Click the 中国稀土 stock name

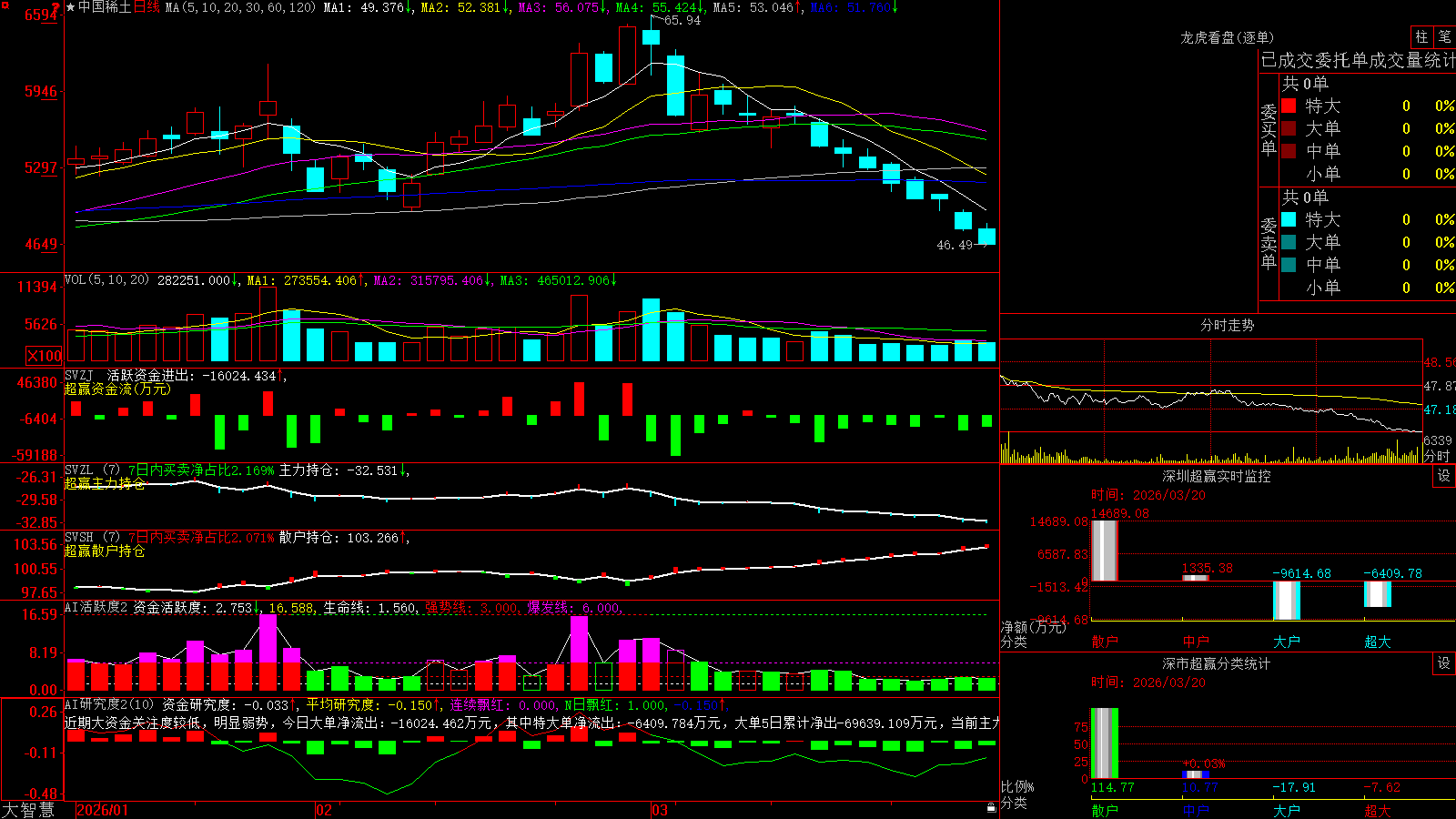click(x=105, y=7)
